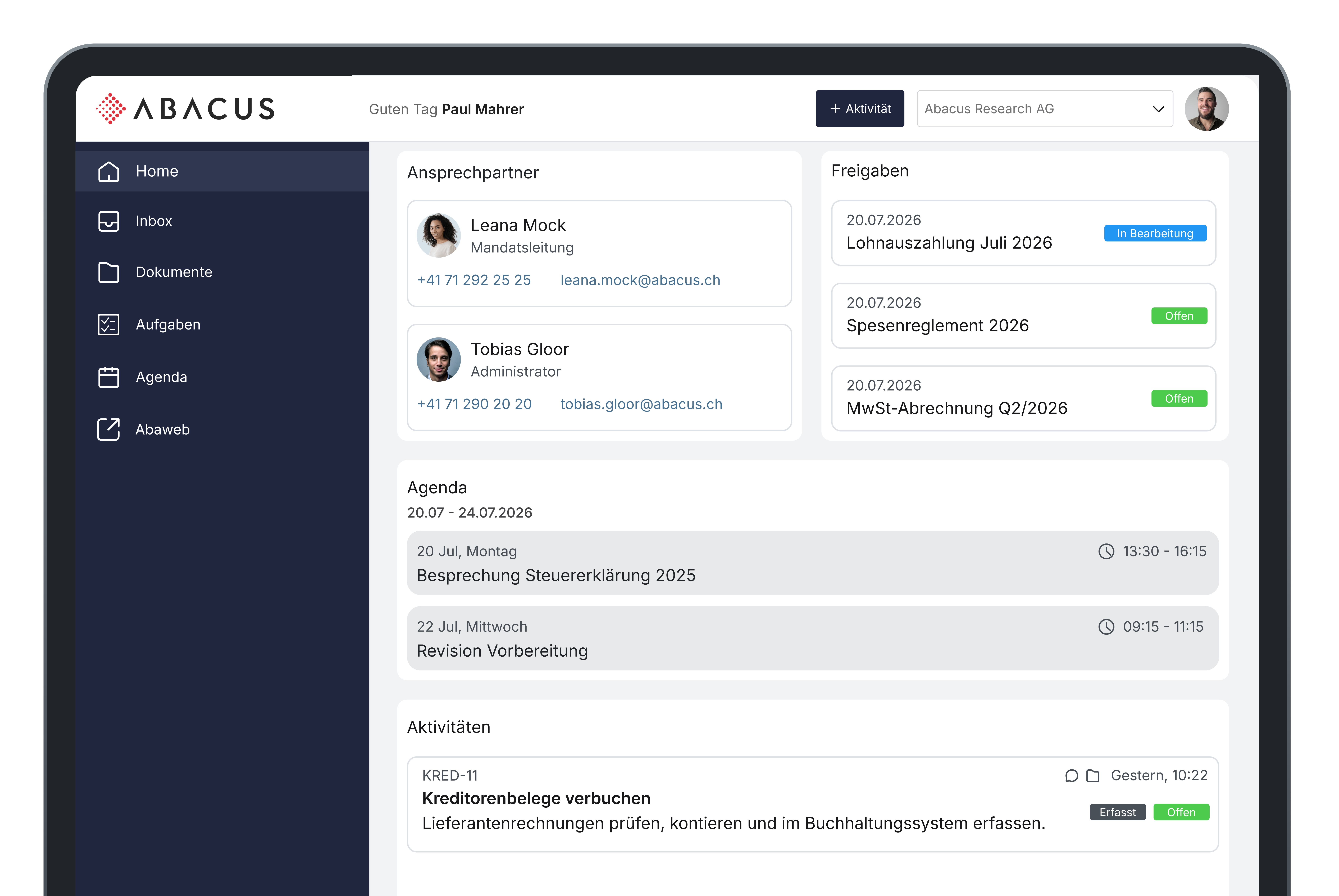
Task: Click the Freigaben section heading
Action: [x=870, y=171]
